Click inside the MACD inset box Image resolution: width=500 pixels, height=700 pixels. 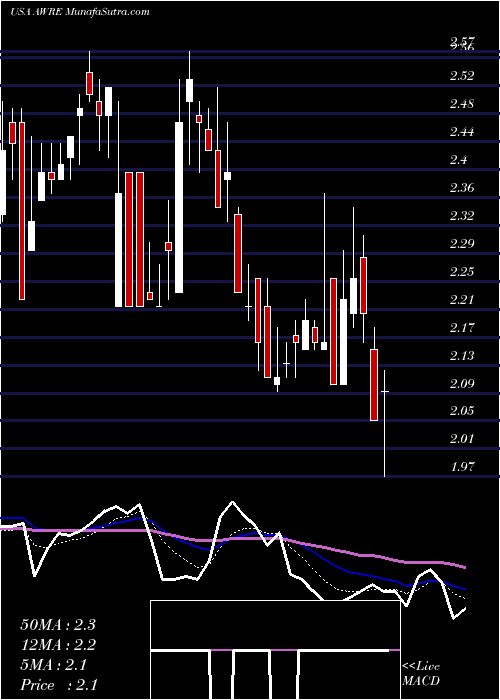tap(275, 650)
